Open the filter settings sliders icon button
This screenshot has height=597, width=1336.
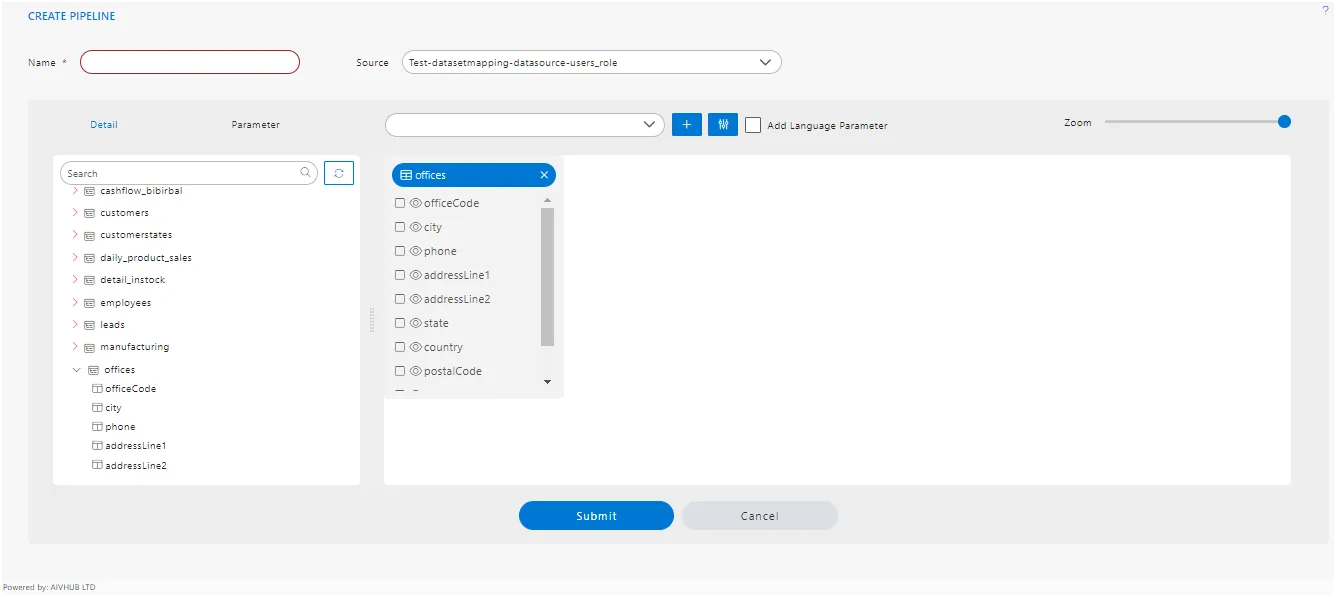(723, 125)
